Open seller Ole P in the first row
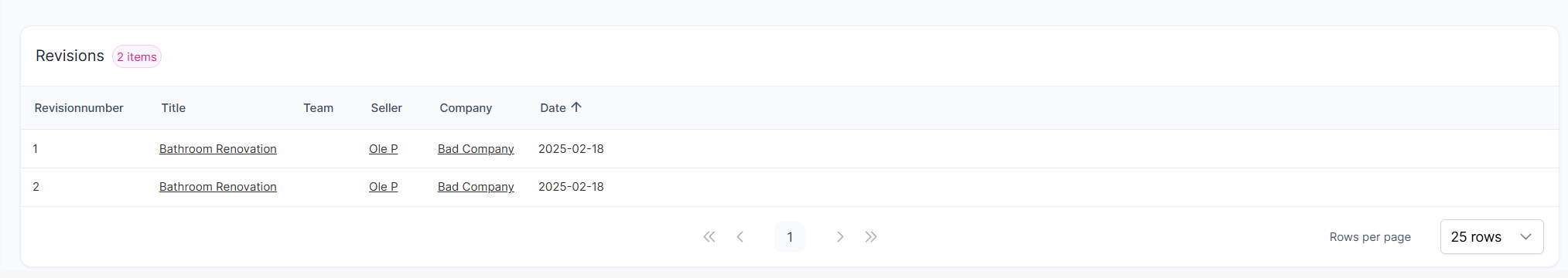The width and height of the screenshot is (1568, 278). coord(384,149)
